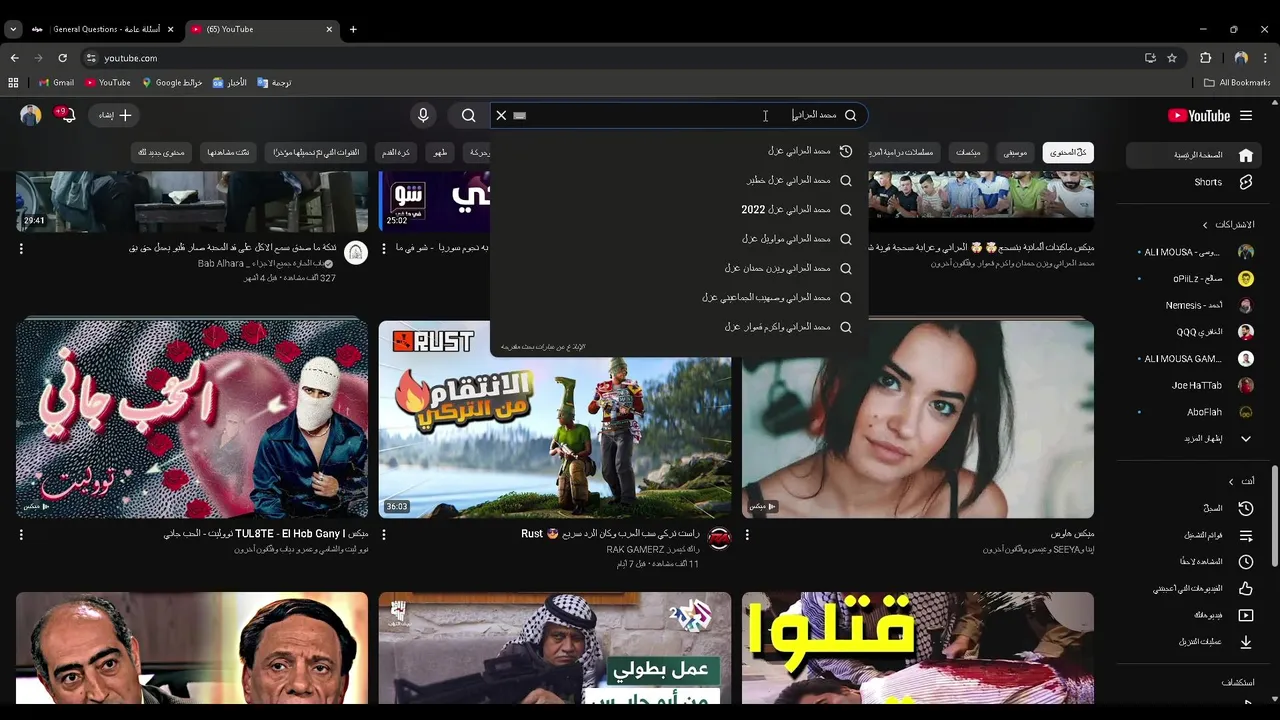Report search predictions link in suggestions

click(x=543, y=347)
